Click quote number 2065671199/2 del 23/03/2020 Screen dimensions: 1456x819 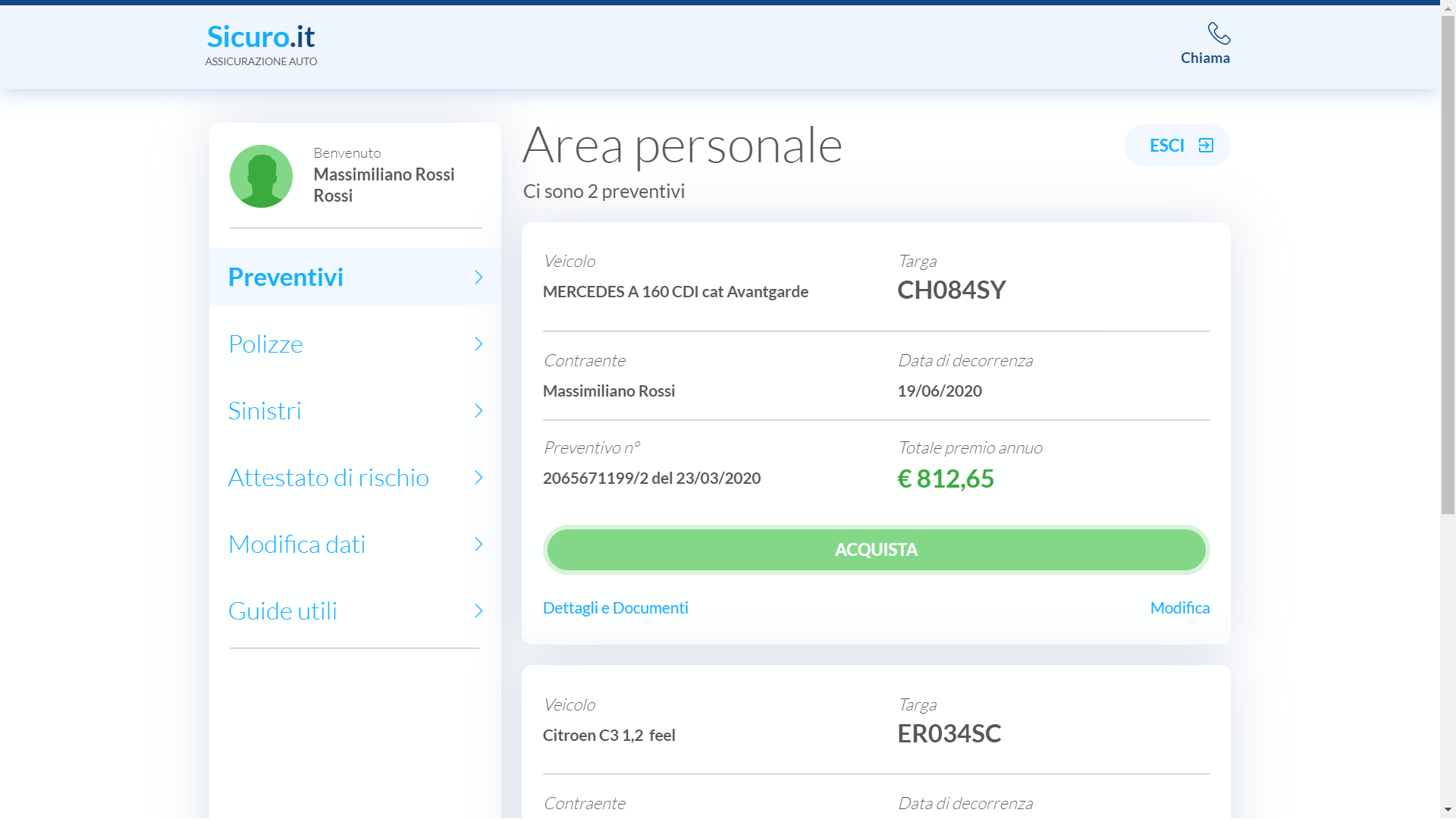[x=651, y=479]
